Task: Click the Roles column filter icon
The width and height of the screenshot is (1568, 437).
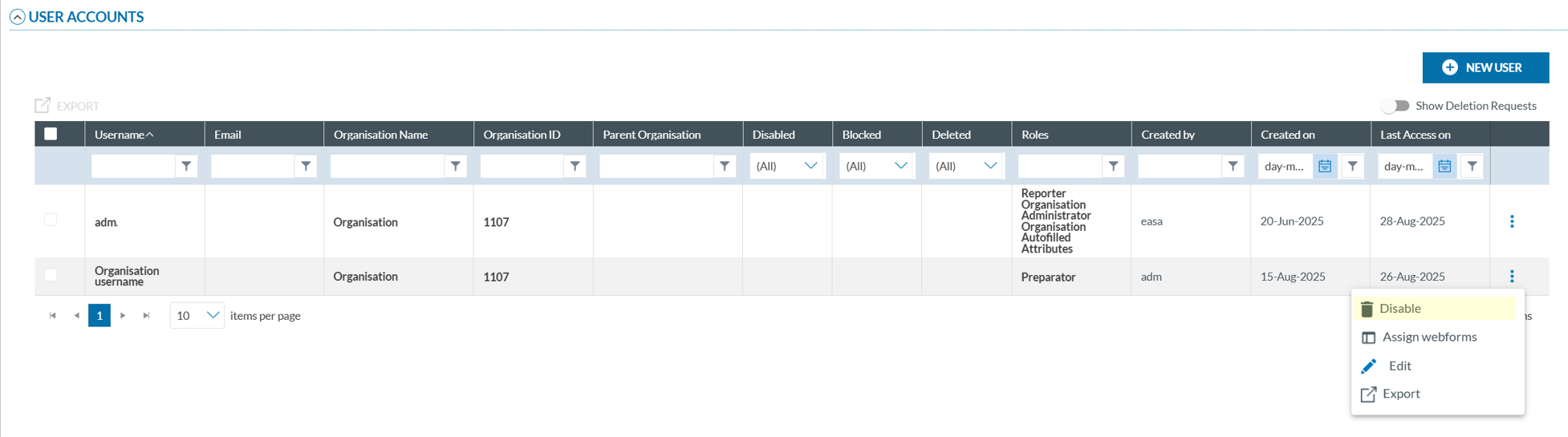Action: pyautogui.click(x=1113, y=166)
